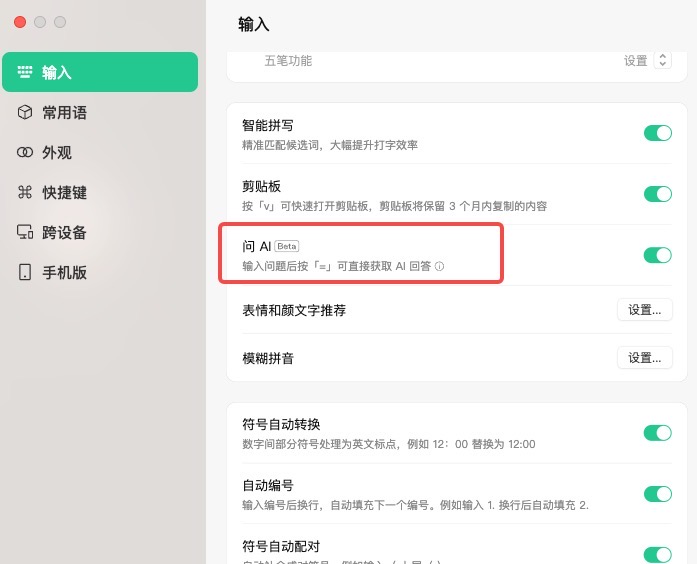Switch to the 常用语 sidebar tab
The width and height of the screenshot is (697, 564).
64,113
